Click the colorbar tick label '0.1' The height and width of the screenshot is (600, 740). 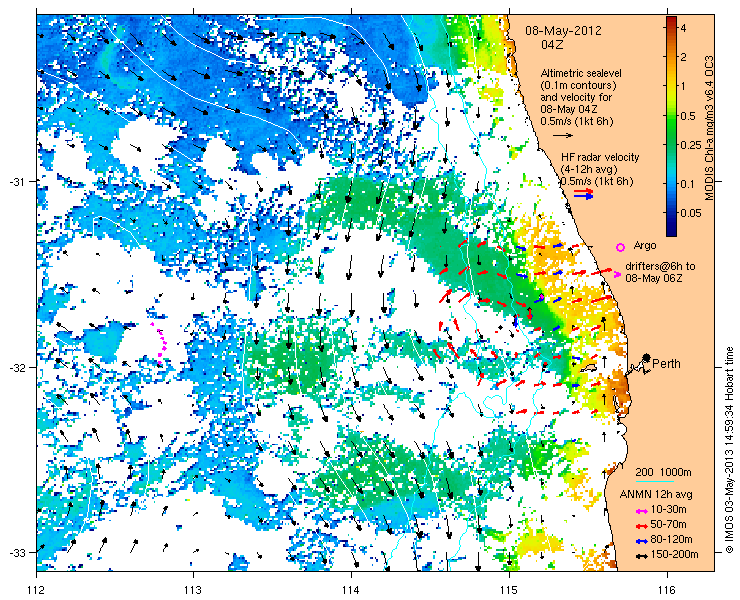688,184
